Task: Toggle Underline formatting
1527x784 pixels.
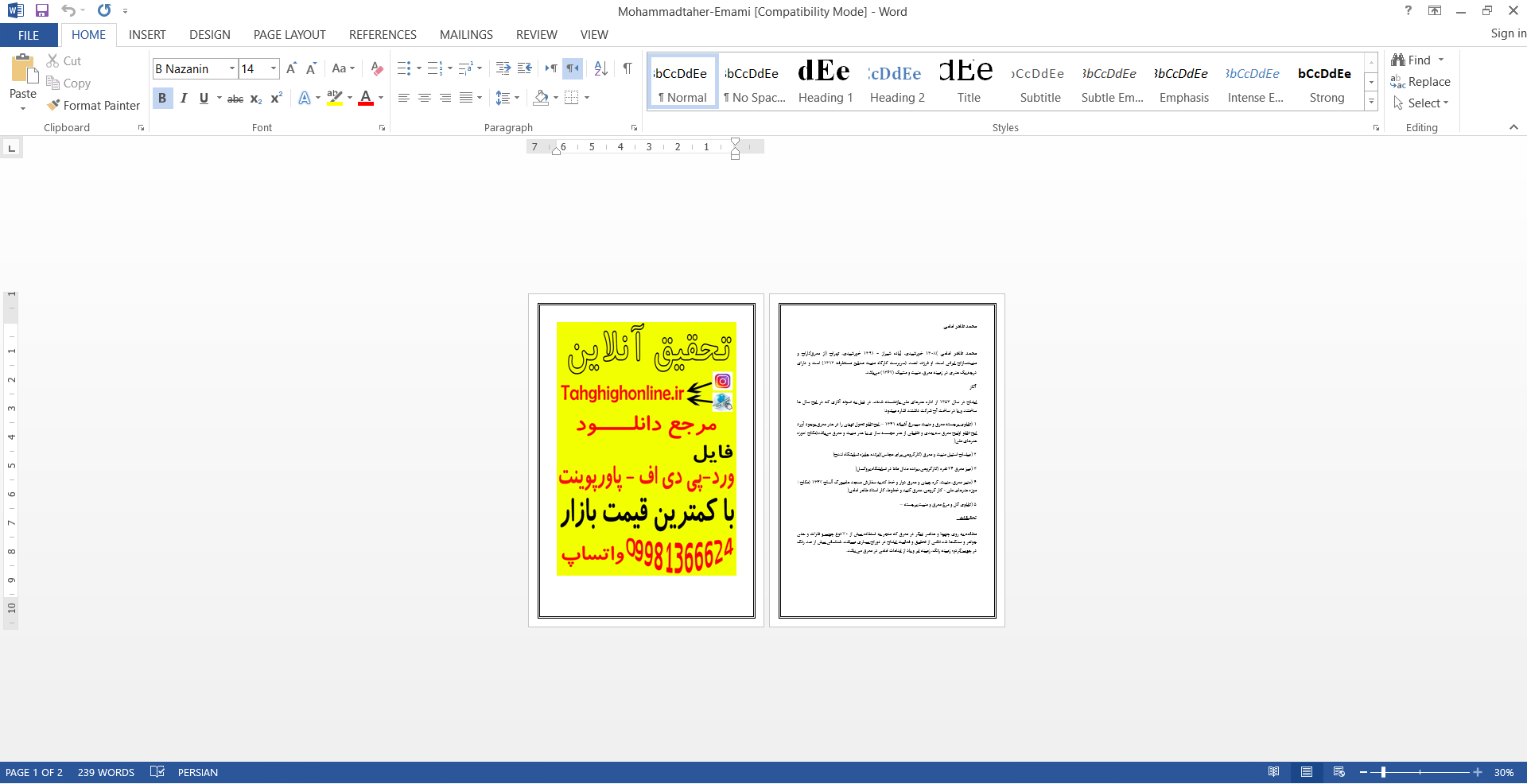Action: (x=204, y=98)
